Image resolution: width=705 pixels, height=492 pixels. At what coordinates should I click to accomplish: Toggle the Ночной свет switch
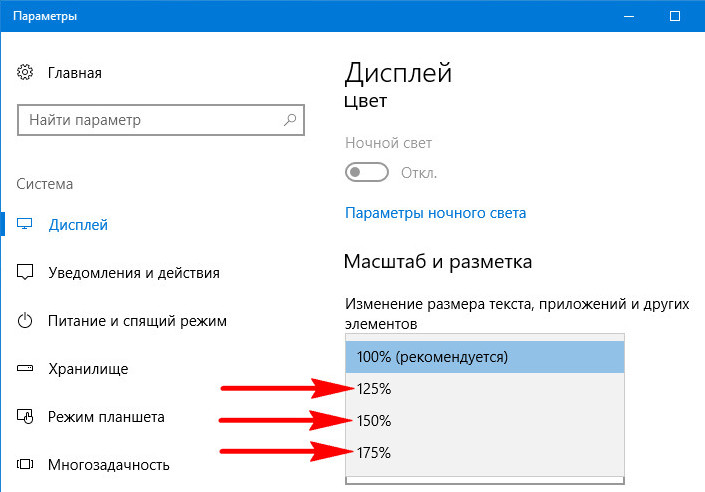tap(367, 172)
